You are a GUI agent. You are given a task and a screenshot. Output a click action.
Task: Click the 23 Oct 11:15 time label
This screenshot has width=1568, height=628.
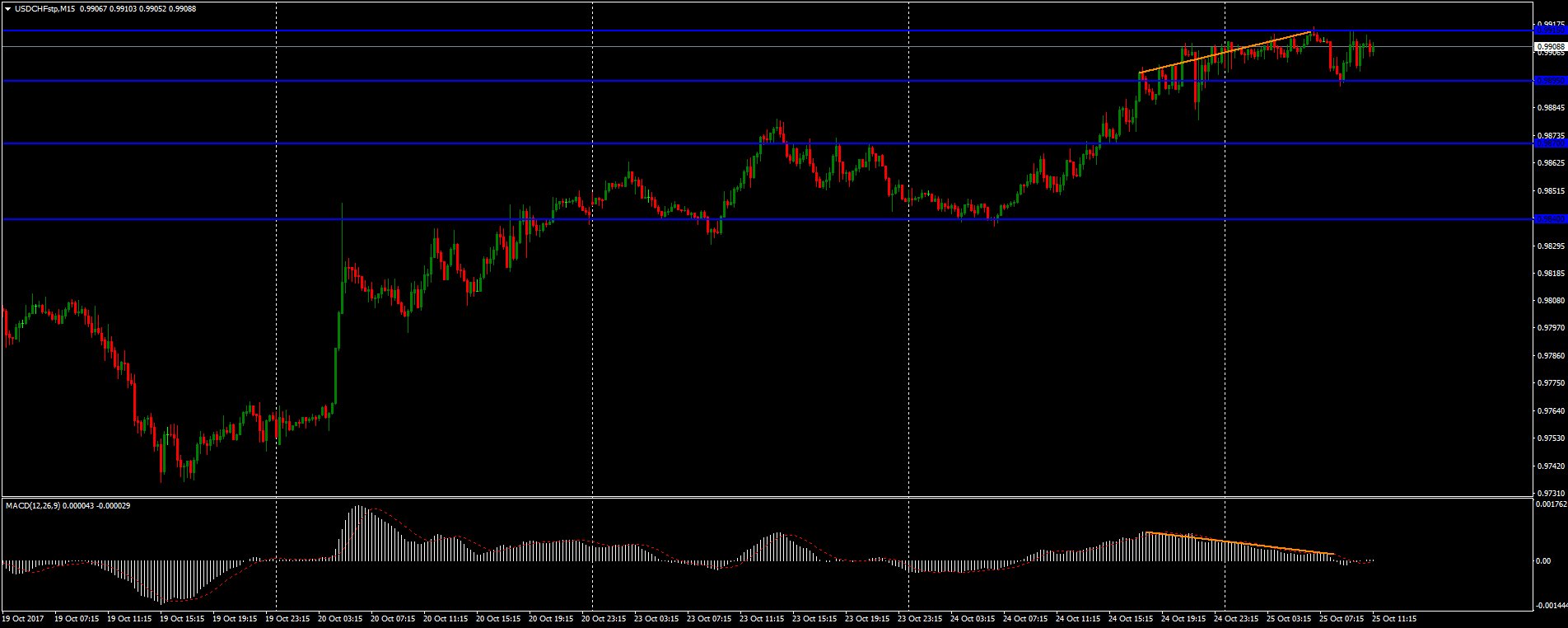[762, 618]
